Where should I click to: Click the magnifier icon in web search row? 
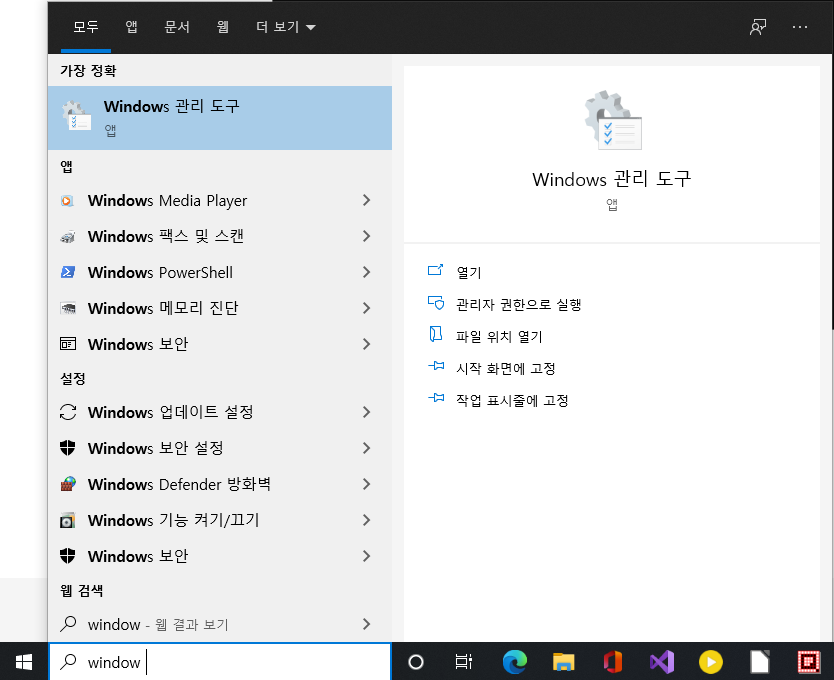click(x=68, y=624)
